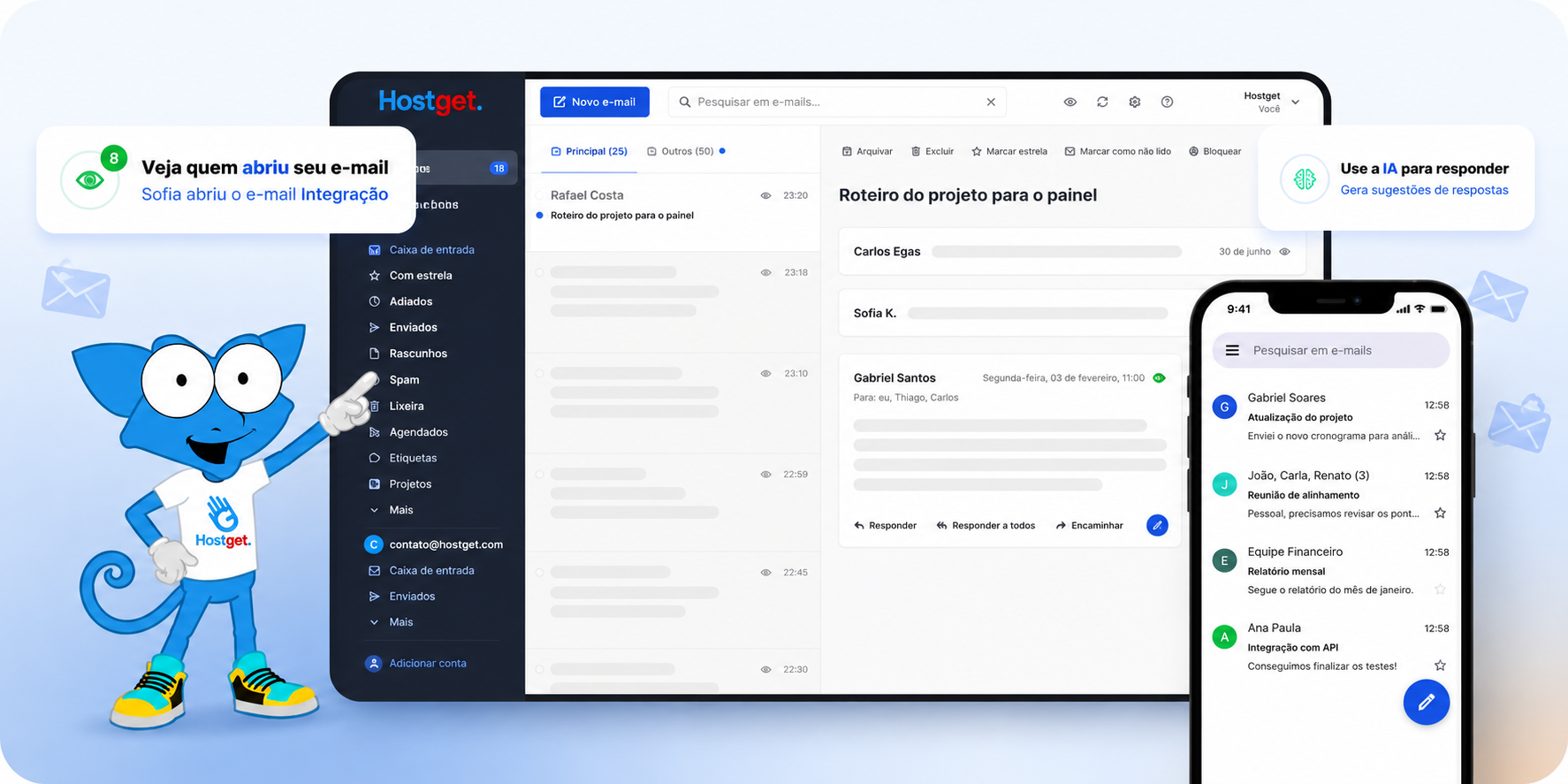Open Gabriel Soares email on the phone
Screen dimensions: 1568x784
point(1330,416)
